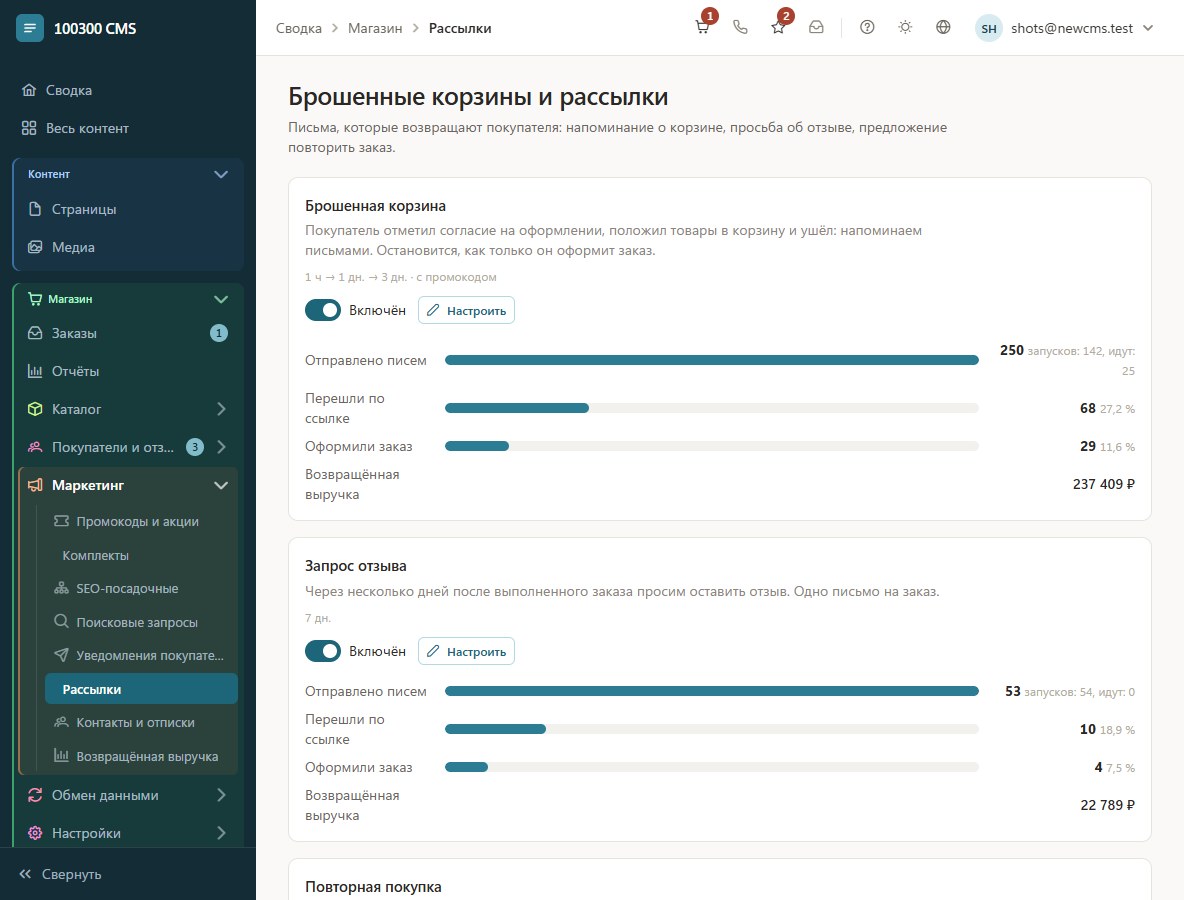Open the user account dropdown arrow

(1148, 28)
